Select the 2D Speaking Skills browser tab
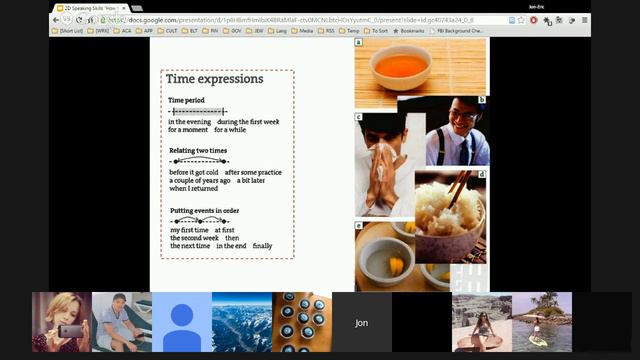The height and width of the screenshot is (360, 640). coord(91,8)
